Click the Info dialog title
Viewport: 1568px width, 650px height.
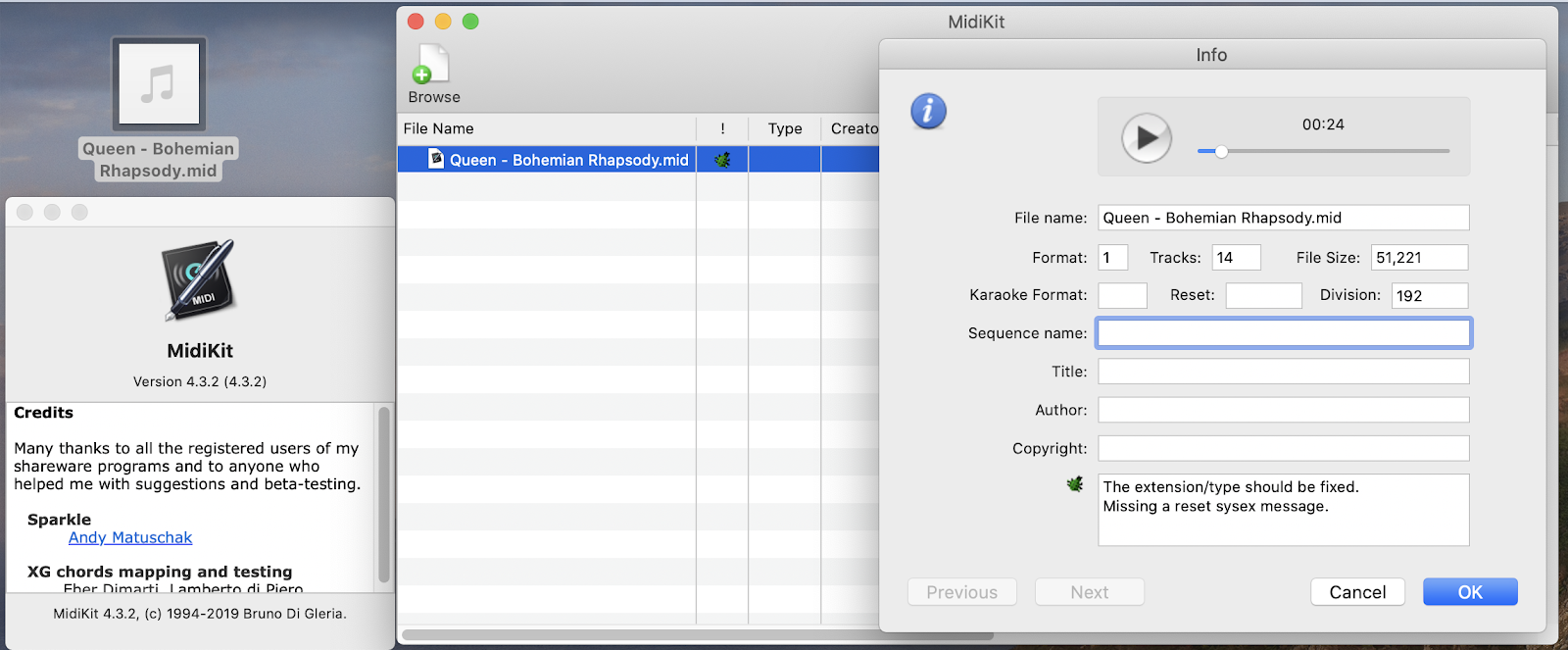click(x=1211, y=55)
